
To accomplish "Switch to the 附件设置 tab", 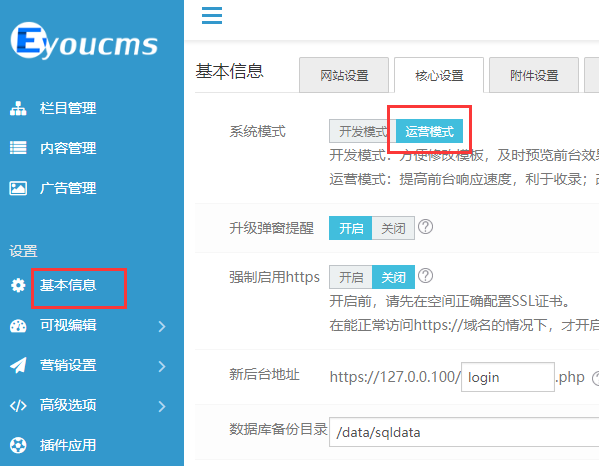I will [x=534, y=75].
